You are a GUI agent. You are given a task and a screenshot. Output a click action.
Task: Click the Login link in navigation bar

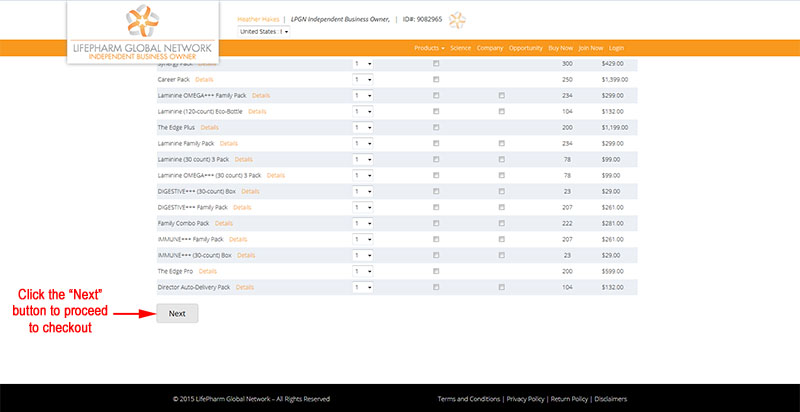coord(616,48)
